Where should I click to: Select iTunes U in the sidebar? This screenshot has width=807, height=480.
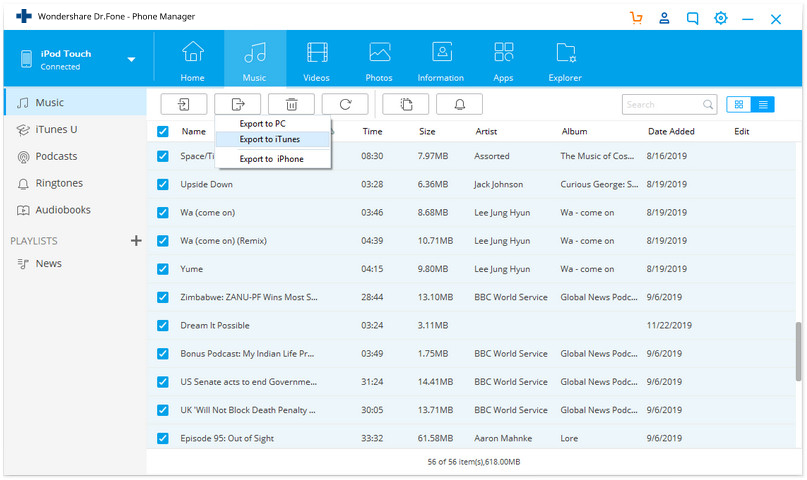click(76, 130)
